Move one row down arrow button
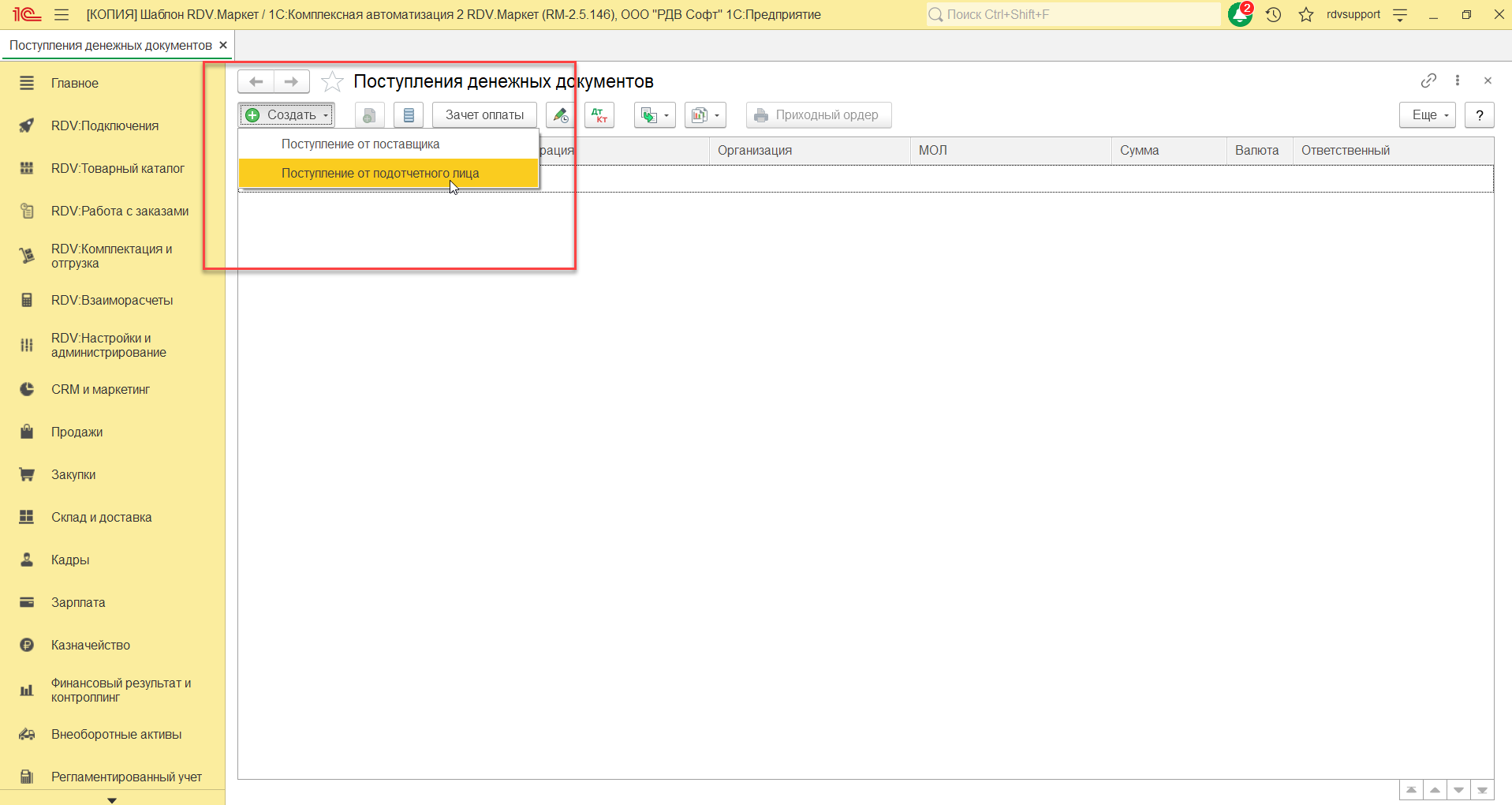Screen dimensions: 1512x805 [1458, 790]
